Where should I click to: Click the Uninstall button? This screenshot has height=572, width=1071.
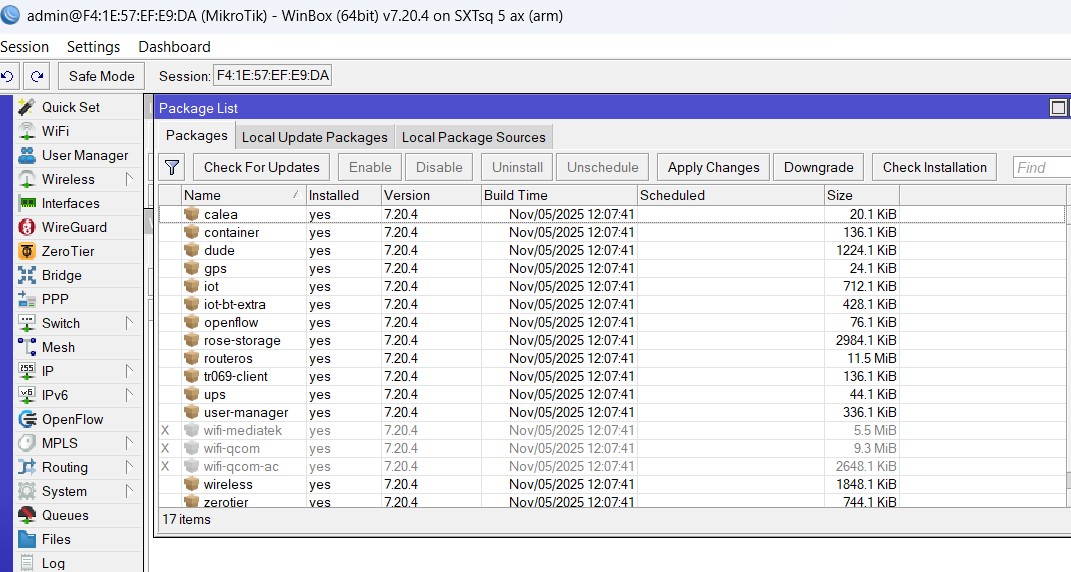(x=518, y=167)
